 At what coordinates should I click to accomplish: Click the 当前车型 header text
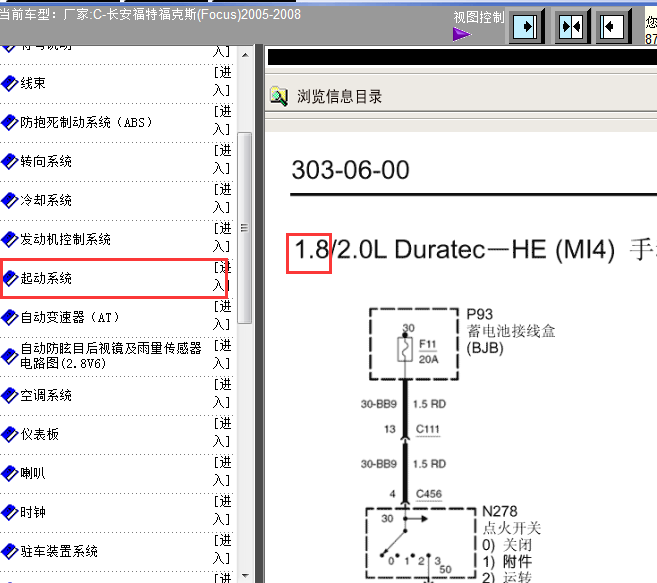(150, 15)
